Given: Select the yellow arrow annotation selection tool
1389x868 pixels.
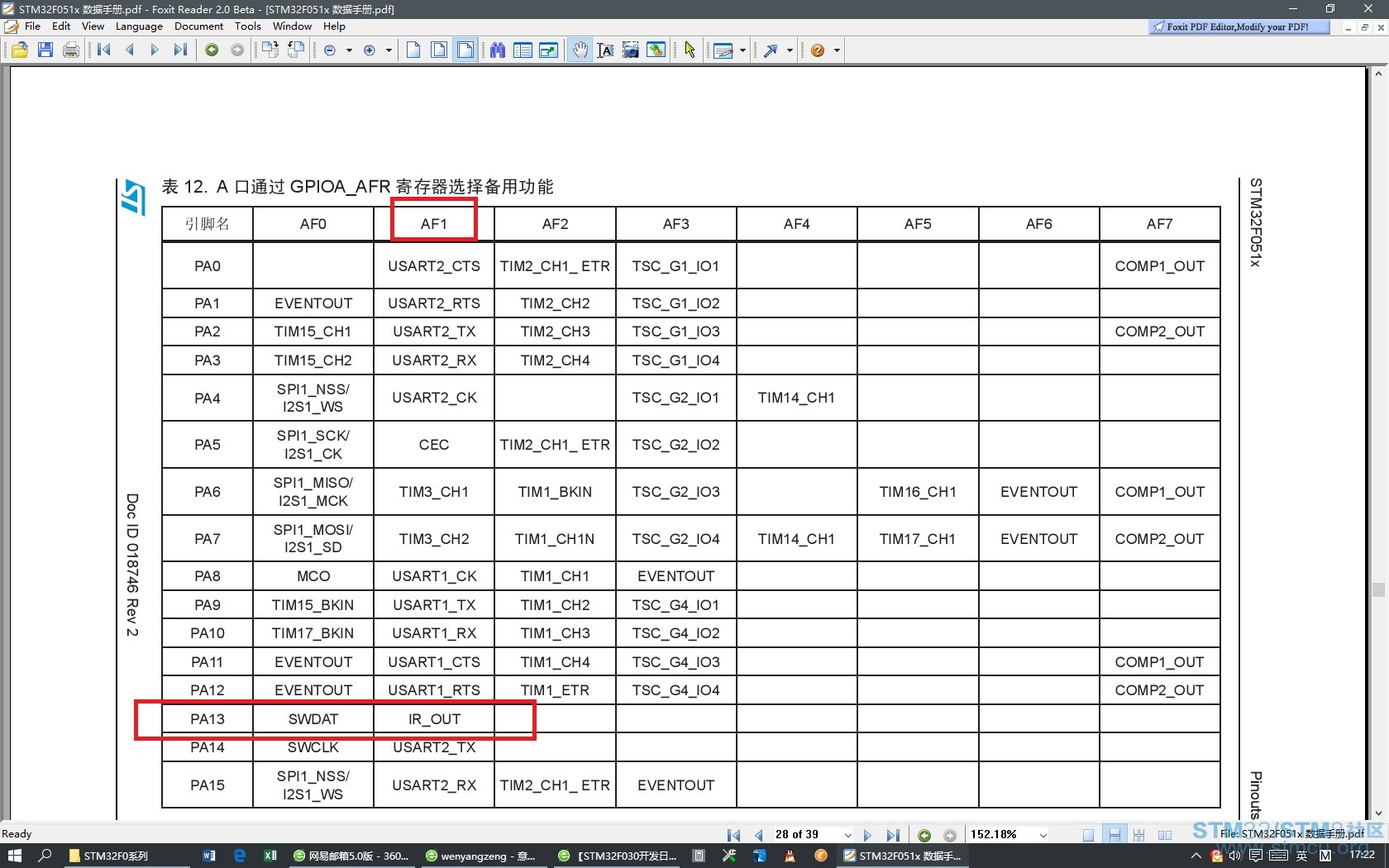Looking at the screenshot, I should click(690, 50).
